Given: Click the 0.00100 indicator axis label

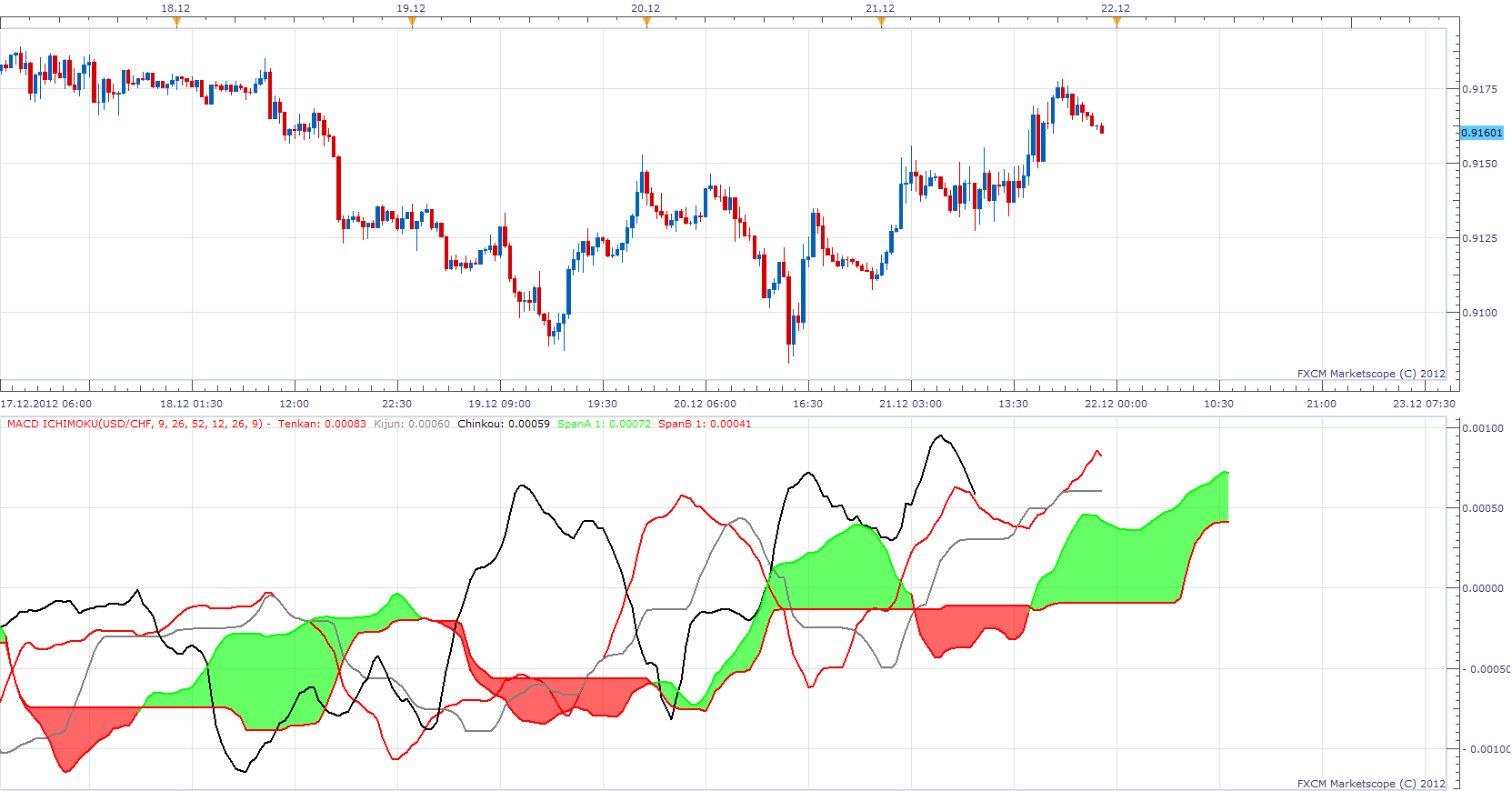Looking at the screenshot, I should point(1482,428).
